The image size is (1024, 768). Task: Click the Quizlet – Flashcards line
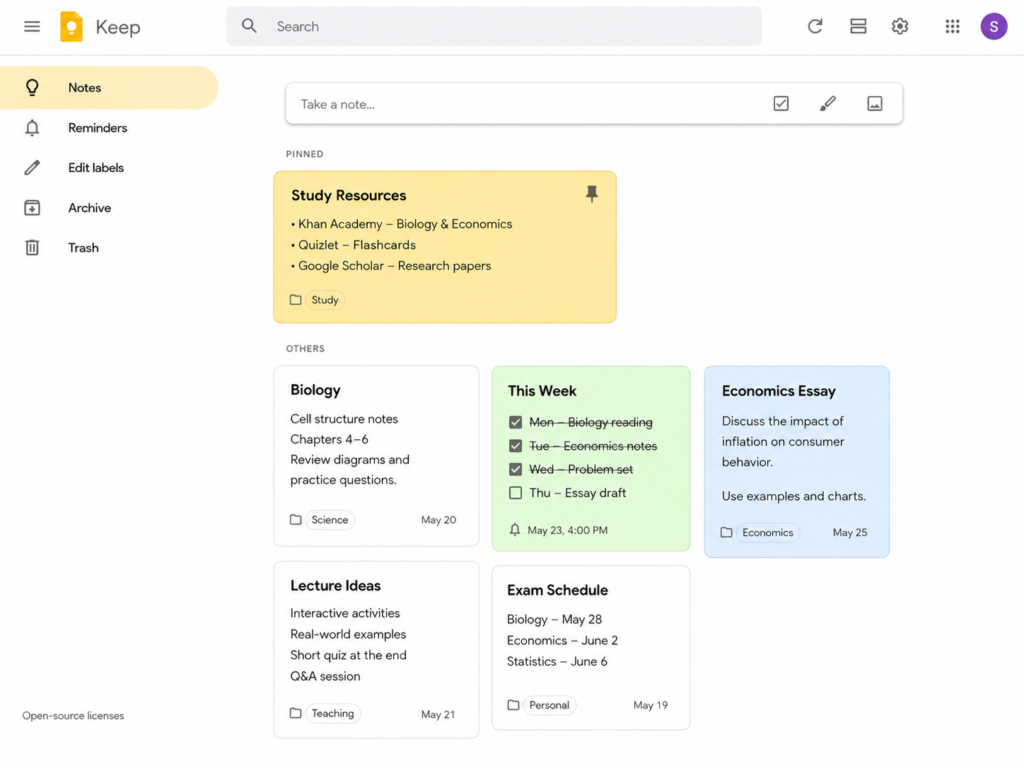tap(353, 245)
